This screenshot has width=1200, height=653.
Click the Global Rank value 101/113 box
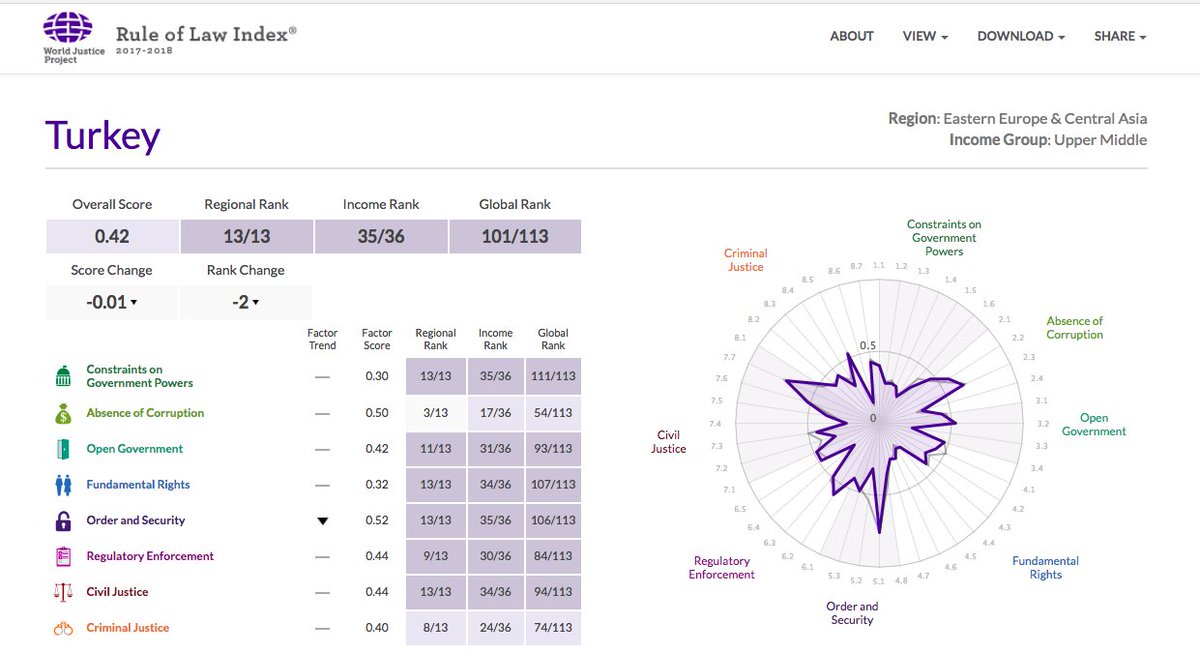coord(515,237)
